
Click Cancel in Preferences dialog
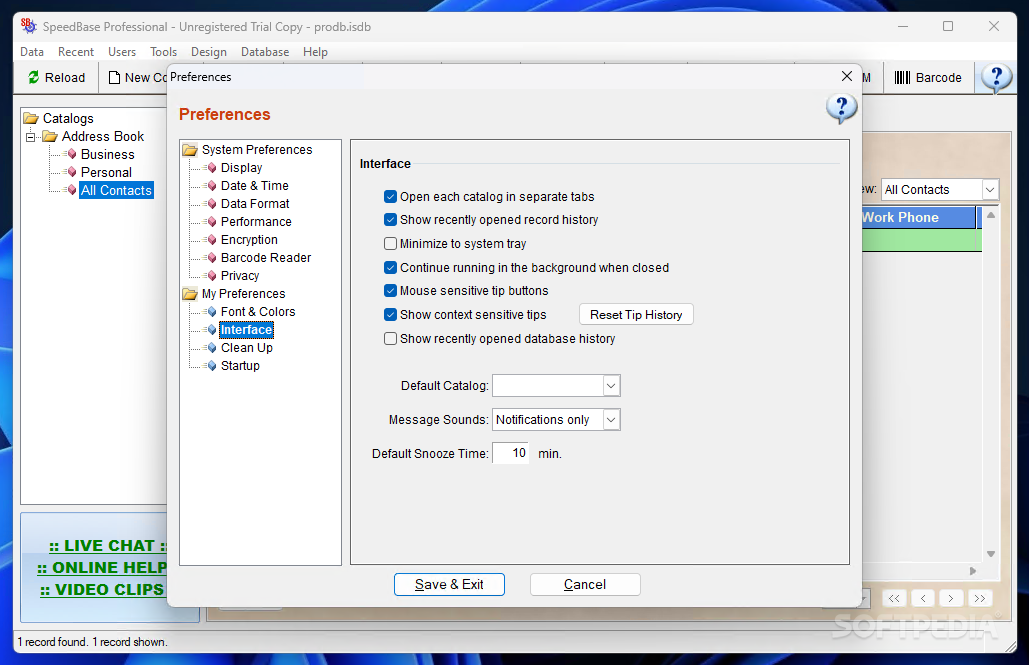pyautogui.click(x=585, y=585)
